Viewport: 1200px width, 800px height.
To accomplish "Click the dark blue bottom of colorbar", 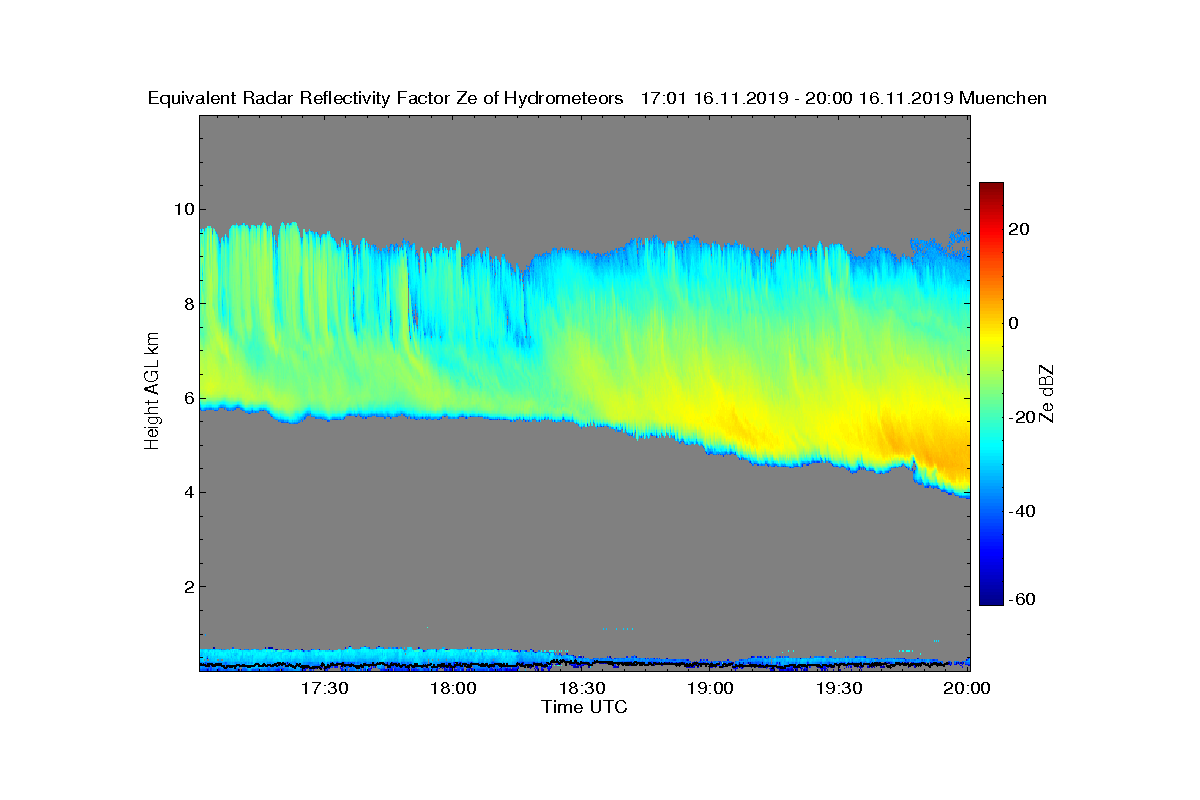I will coord(991,600).
